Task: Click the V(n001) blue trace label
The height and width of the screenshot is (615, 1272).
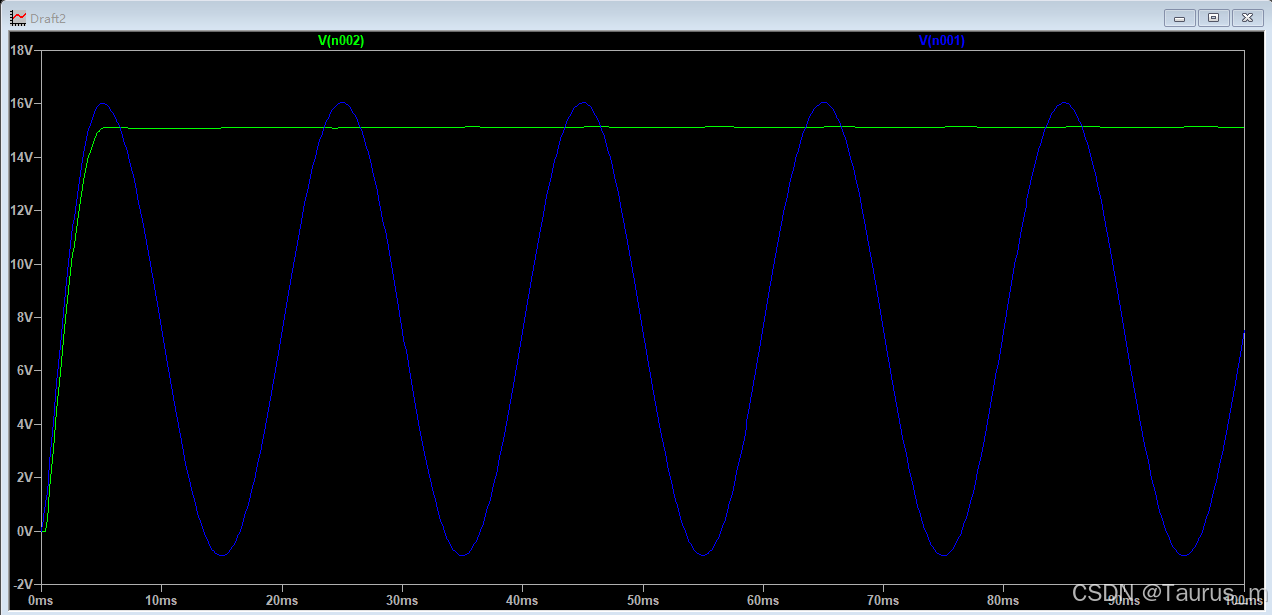Action: click(x=941, y=41)
